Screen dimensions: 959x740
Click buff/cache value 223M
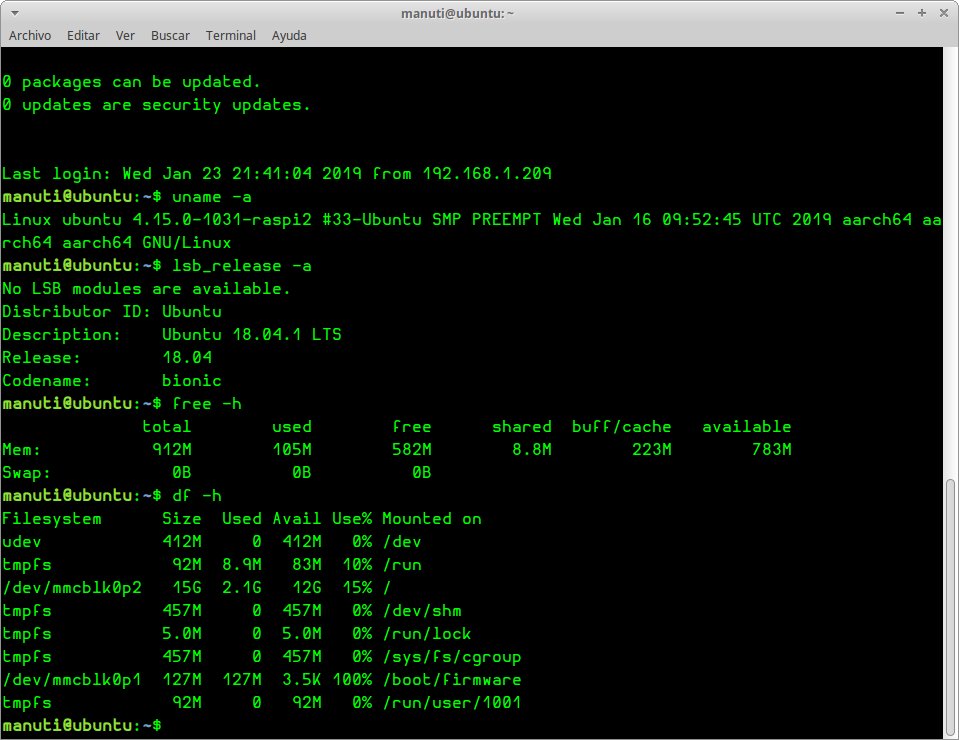click(651, 450)
